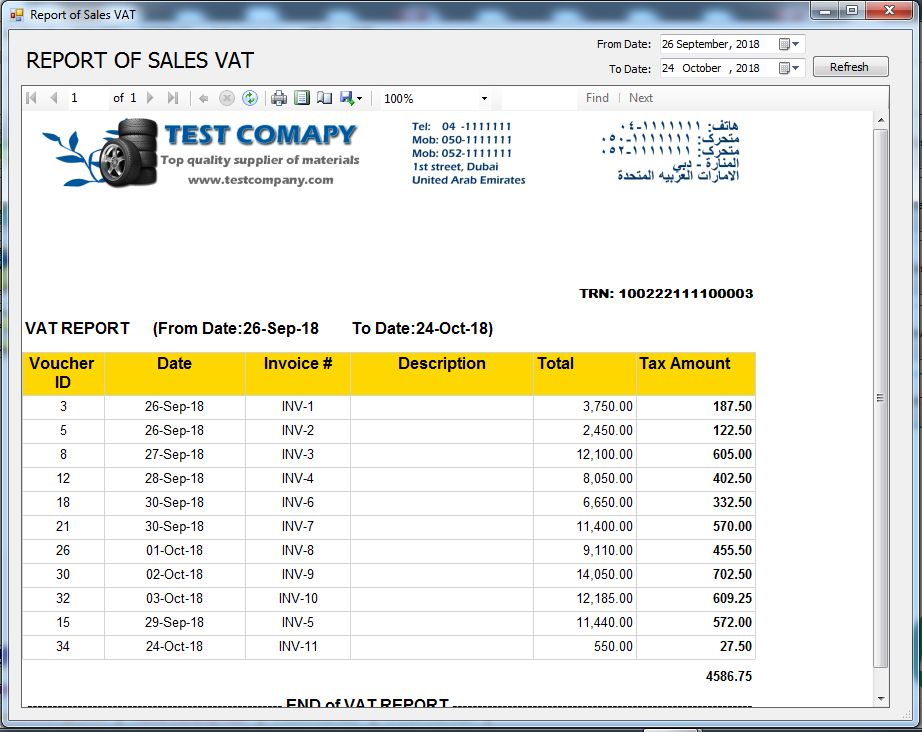Print the VAT report
Screen dimensions: 922x732
pos(279,98)
